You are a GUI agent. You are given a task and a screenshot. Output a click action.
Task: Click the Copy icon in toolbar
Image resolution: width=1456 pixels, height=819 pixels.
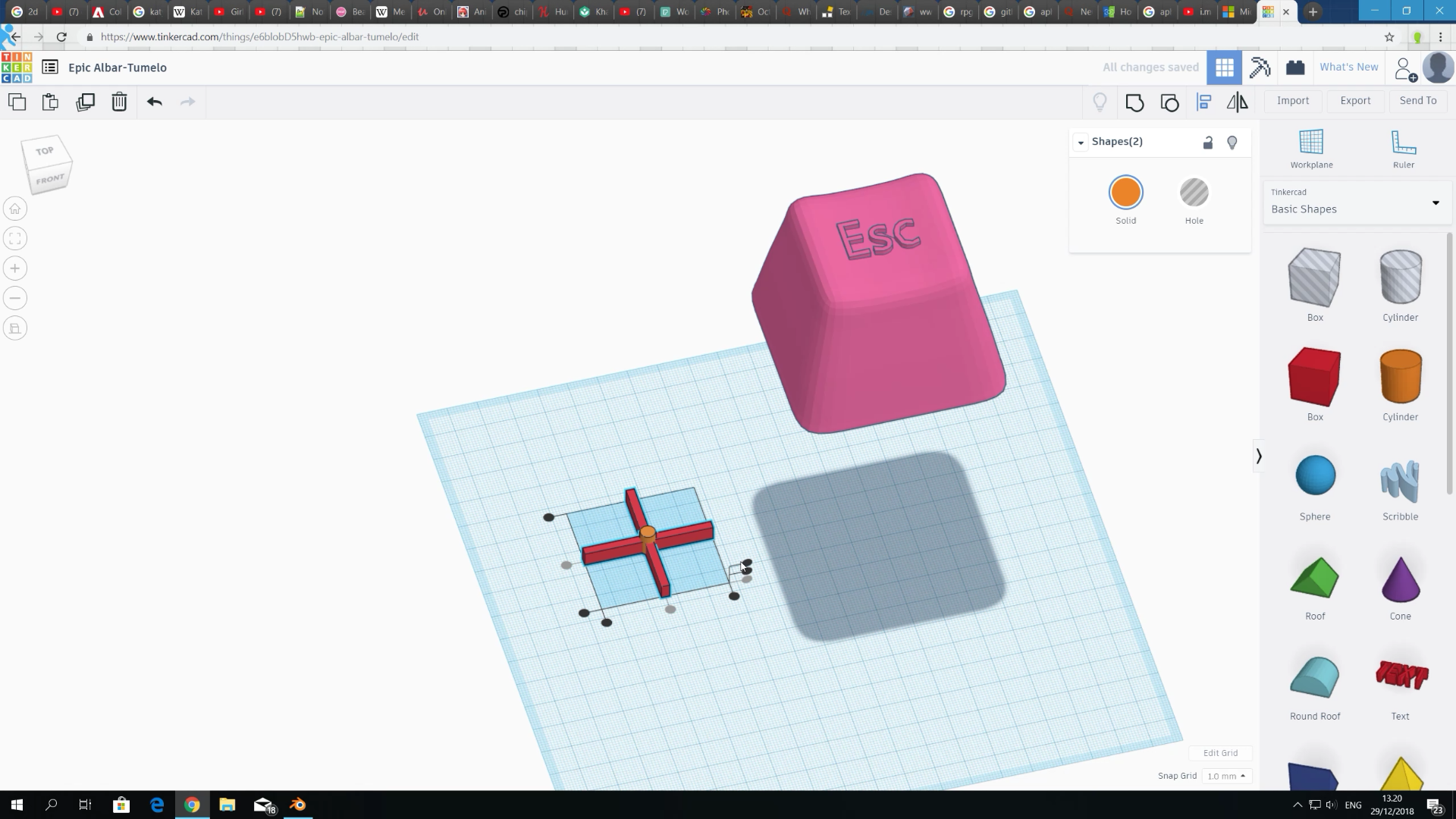(17, 102)
